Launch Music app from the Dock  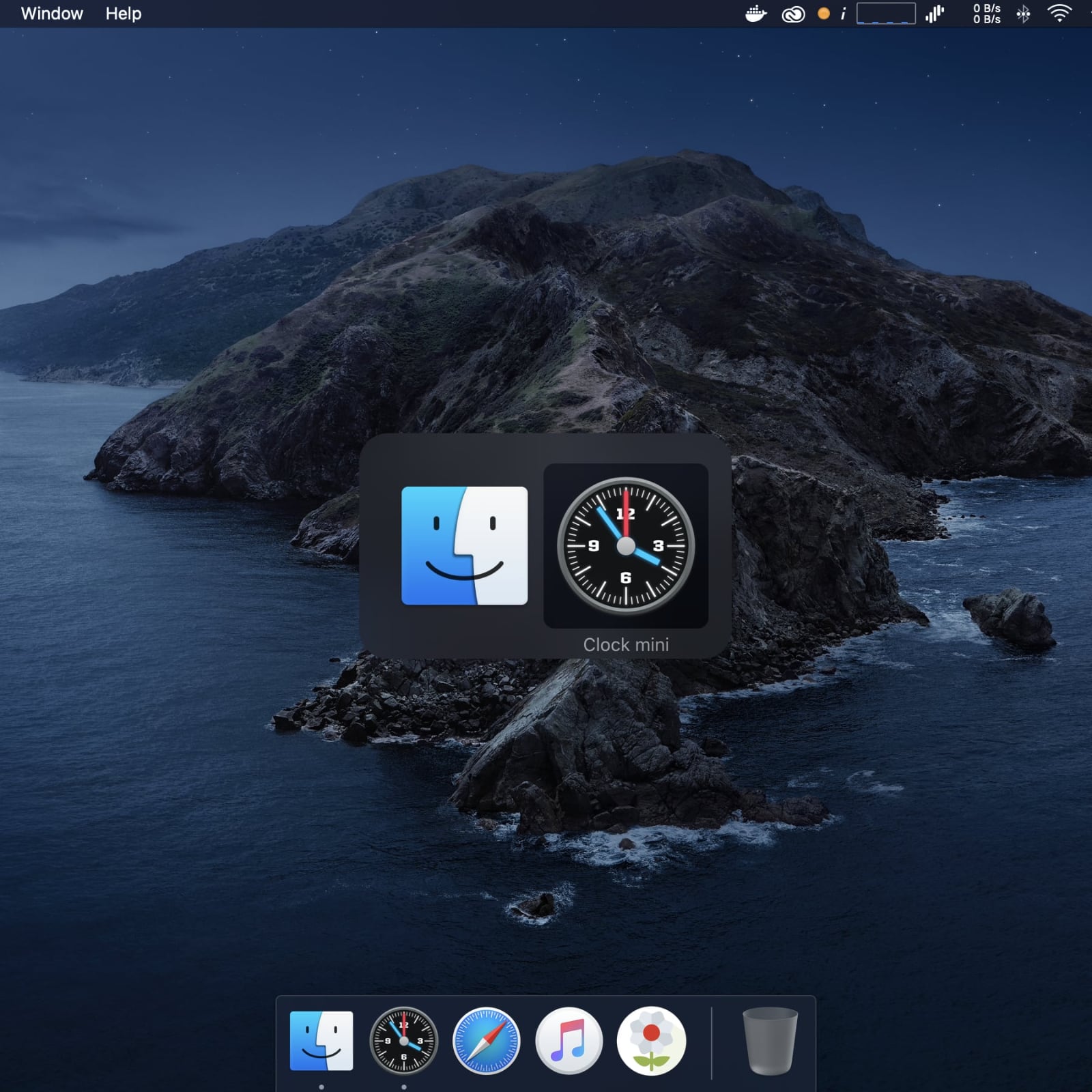(x=569, y=1041)
